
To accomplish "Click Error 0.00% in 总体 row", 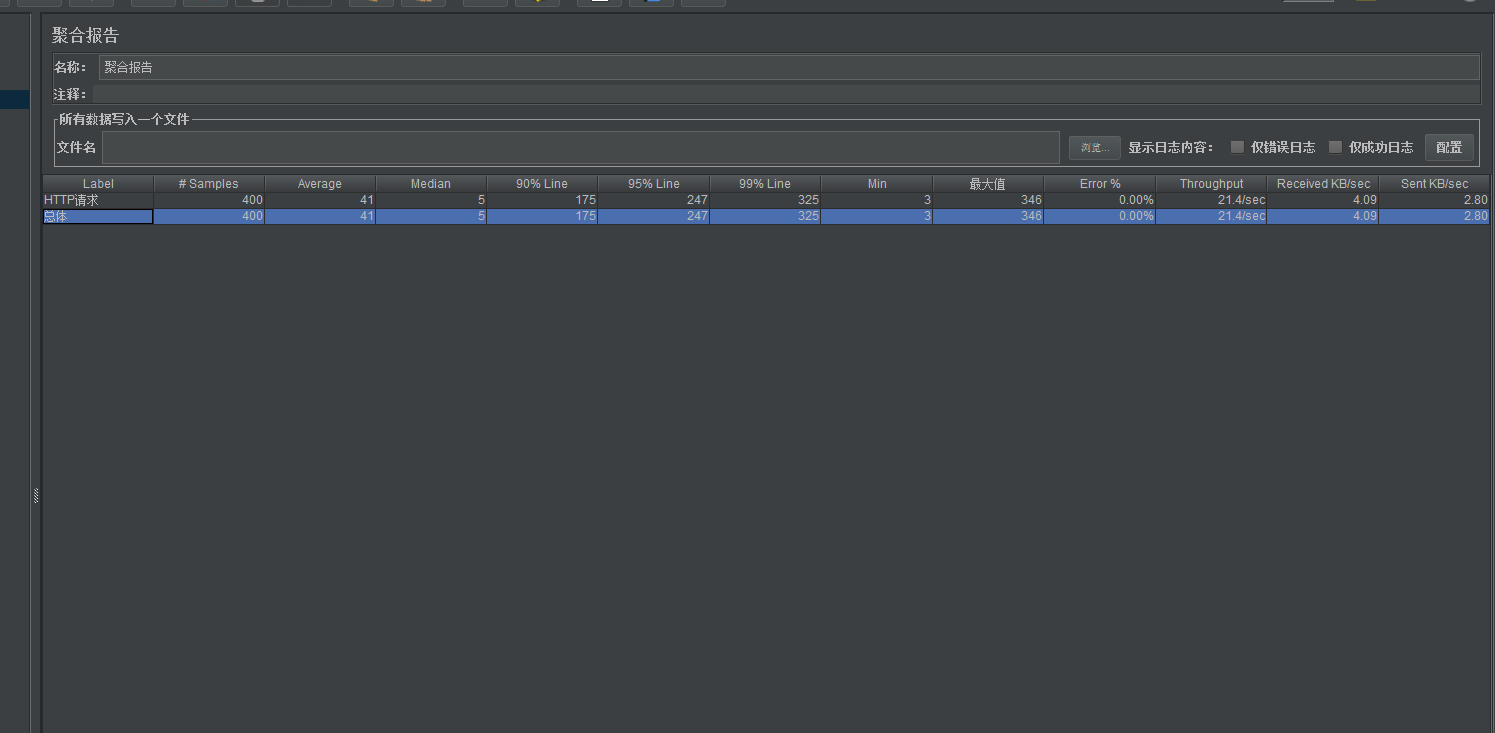I will 1100,216.
